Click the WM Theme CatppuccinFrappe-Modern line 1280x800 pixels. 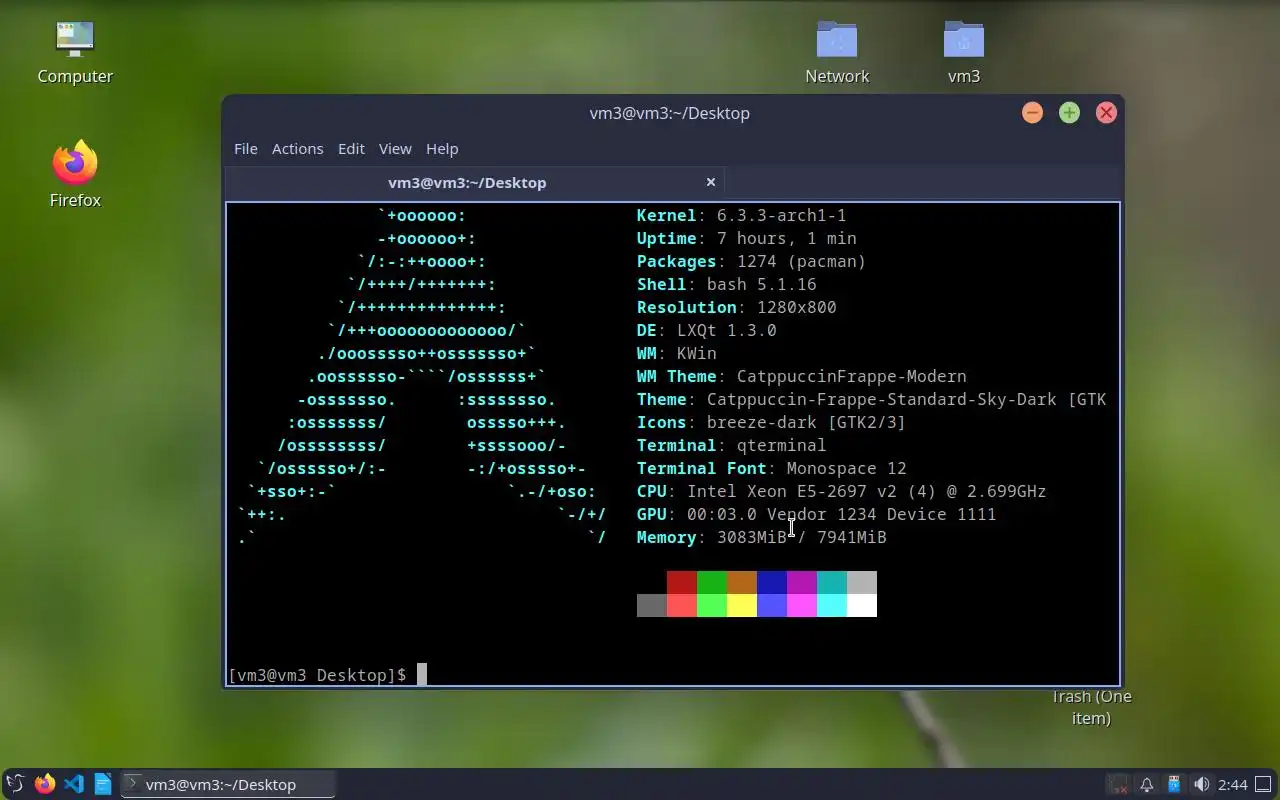pos(801,376)
